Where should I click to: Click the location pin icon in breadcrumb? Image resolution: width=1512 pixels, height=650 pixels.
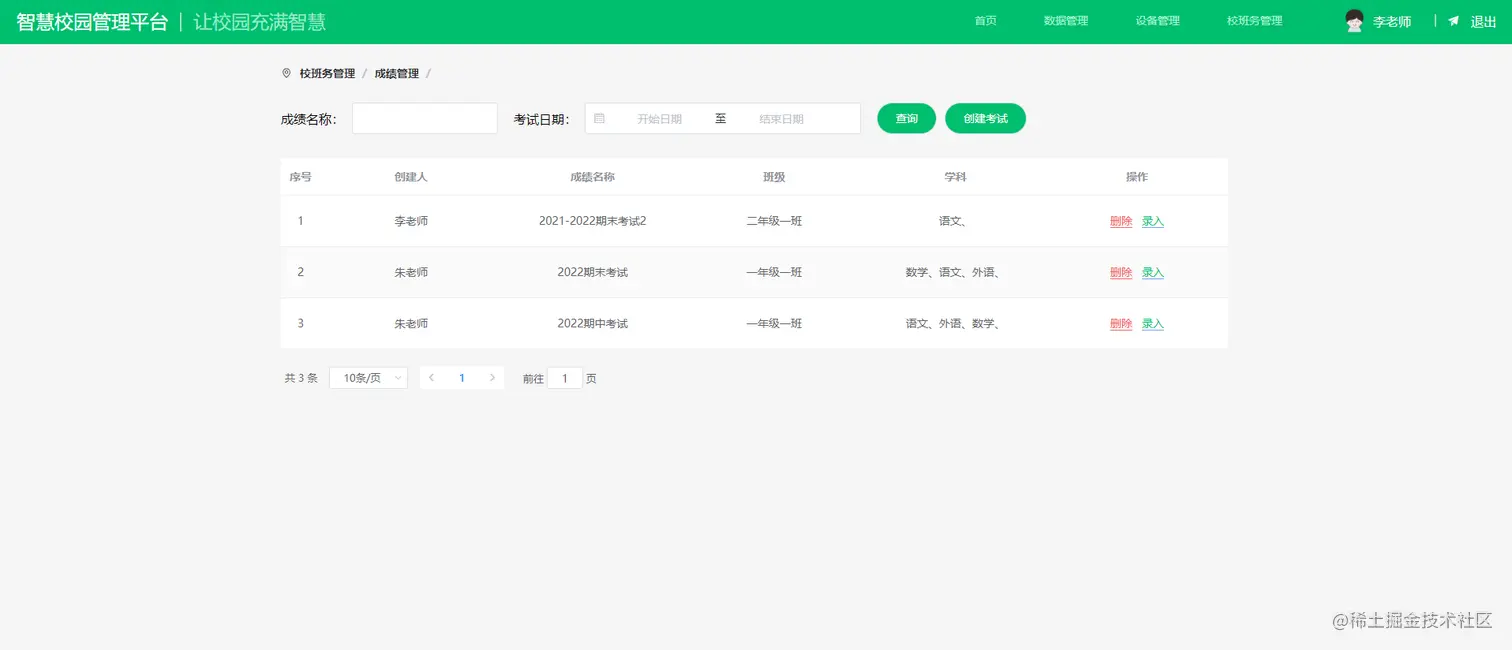287,73
